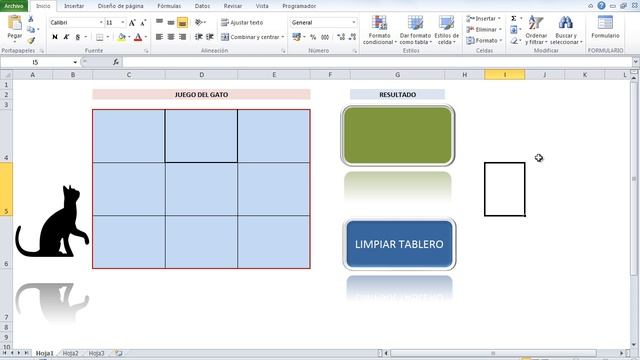Increase indent in Alineación group
640x360 pixels.
pyautogui.click(x=210, y=37)
